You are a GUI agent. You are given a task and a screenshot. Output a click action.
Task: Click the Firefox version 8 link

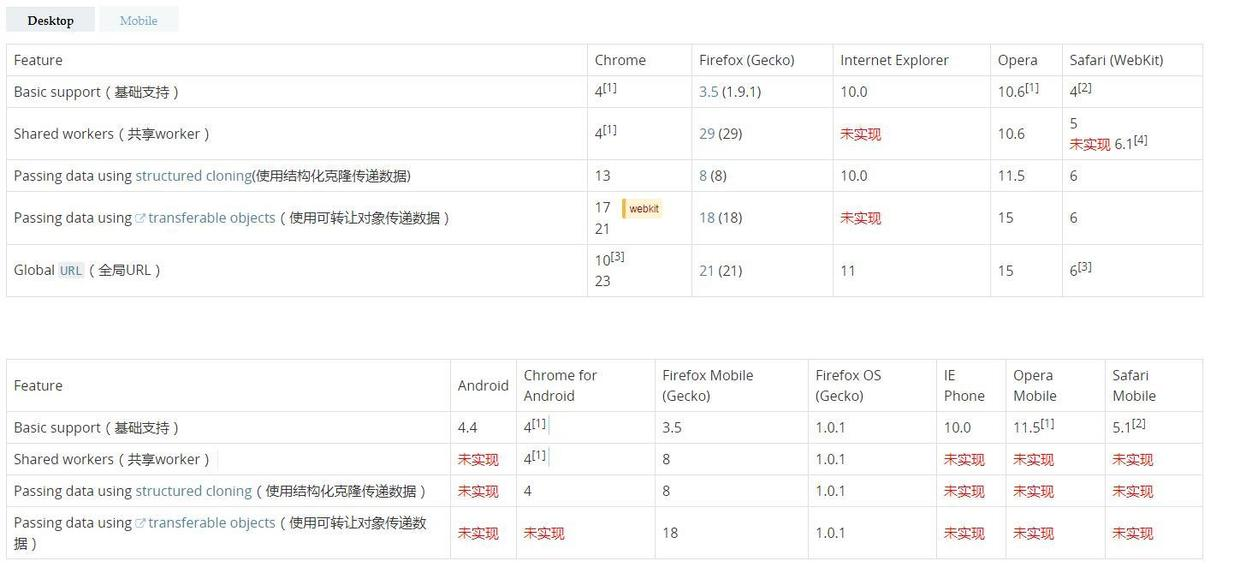click(703, 176)
